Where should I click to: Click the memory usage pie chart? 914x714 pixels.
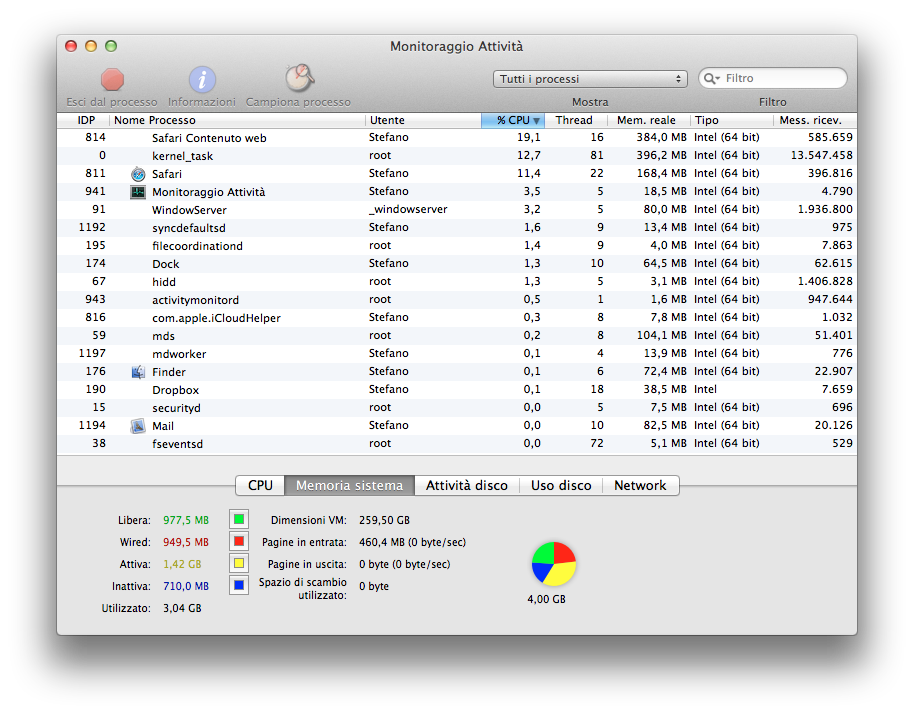[x=554, y=564]
